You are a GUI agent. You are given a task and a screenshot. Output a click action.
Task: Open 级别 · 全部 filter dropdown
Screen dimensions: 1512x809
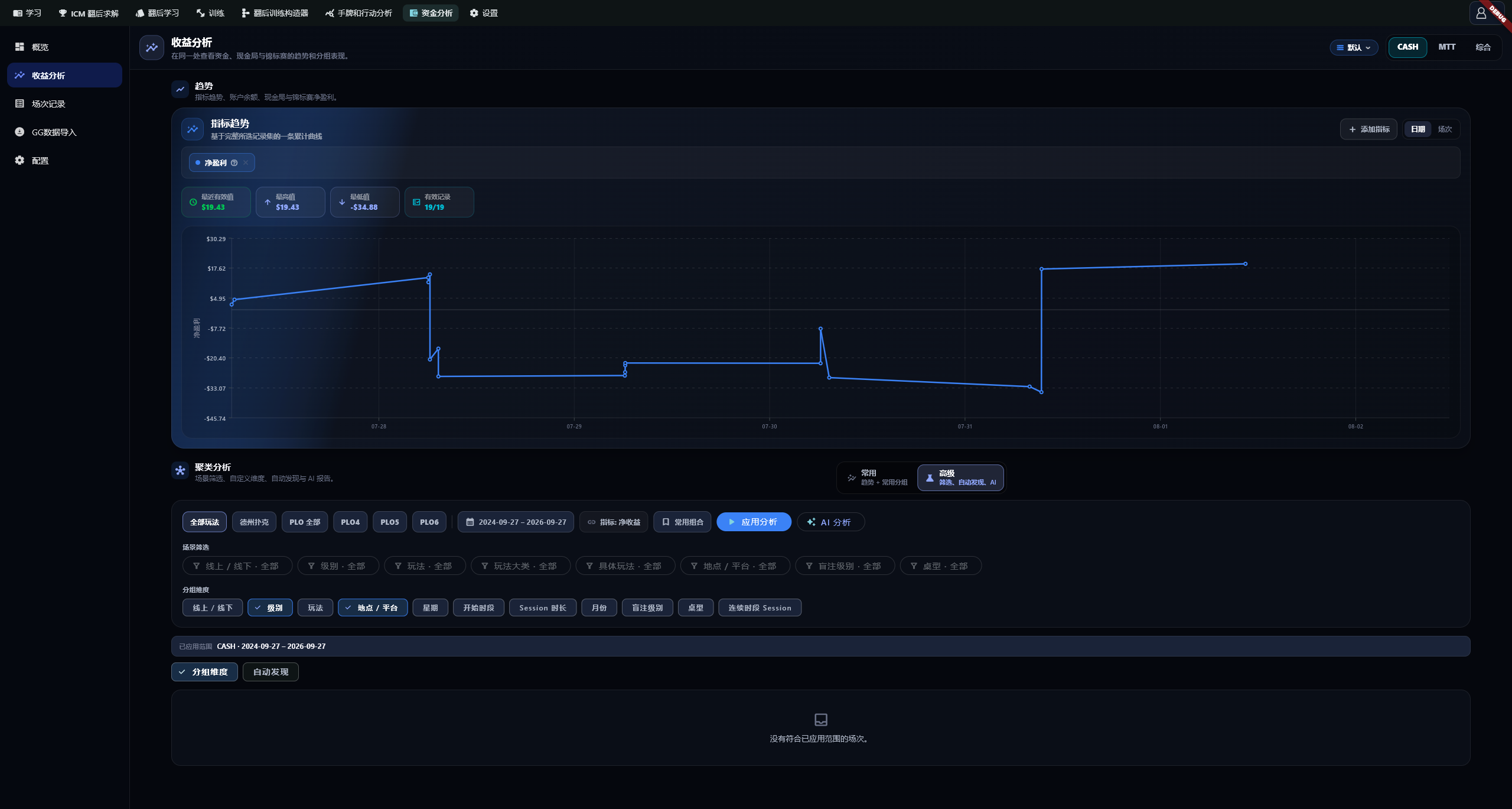click(x=338, y=566)
